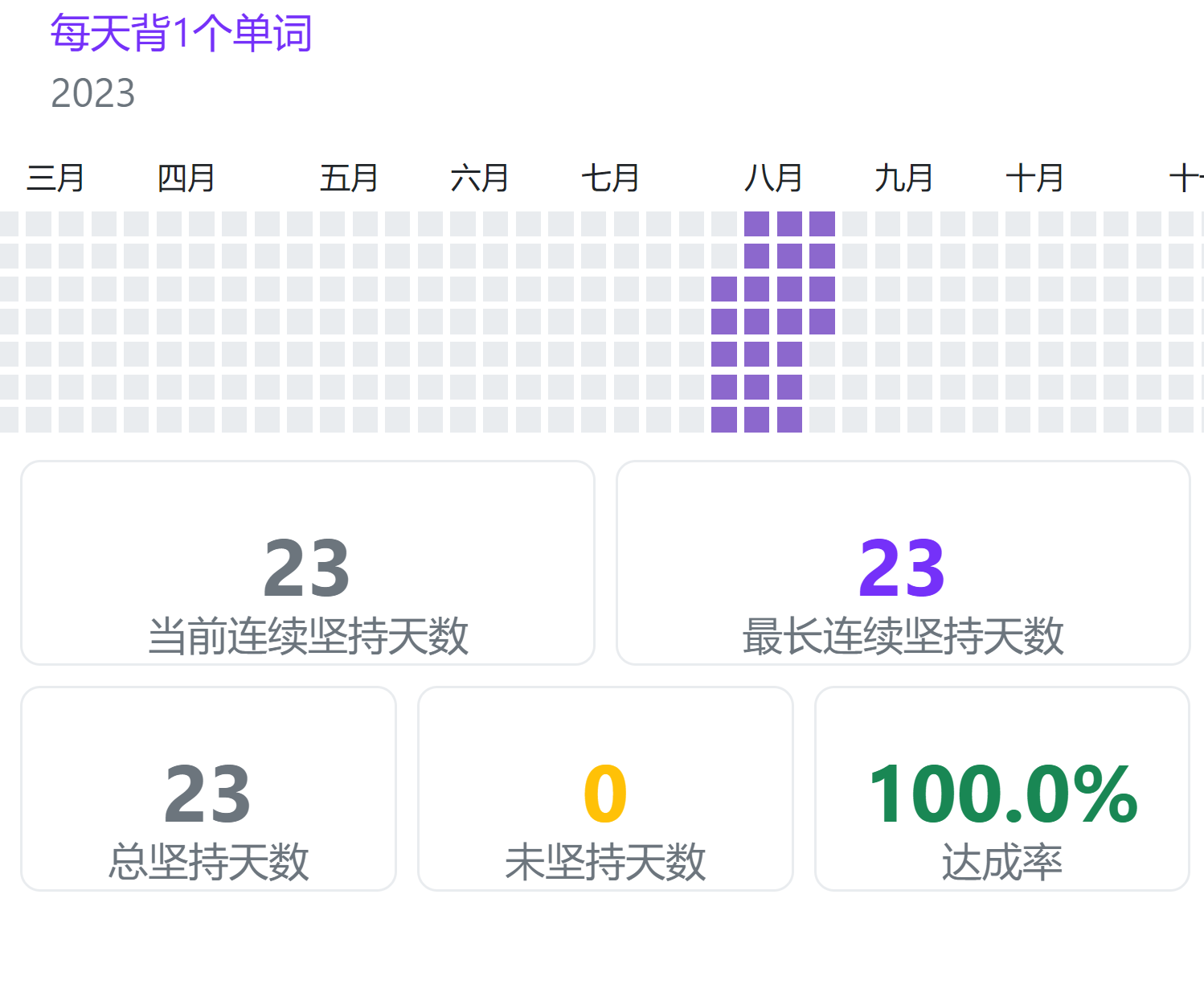Select the 2023 year label

click(x=93, y=93)
